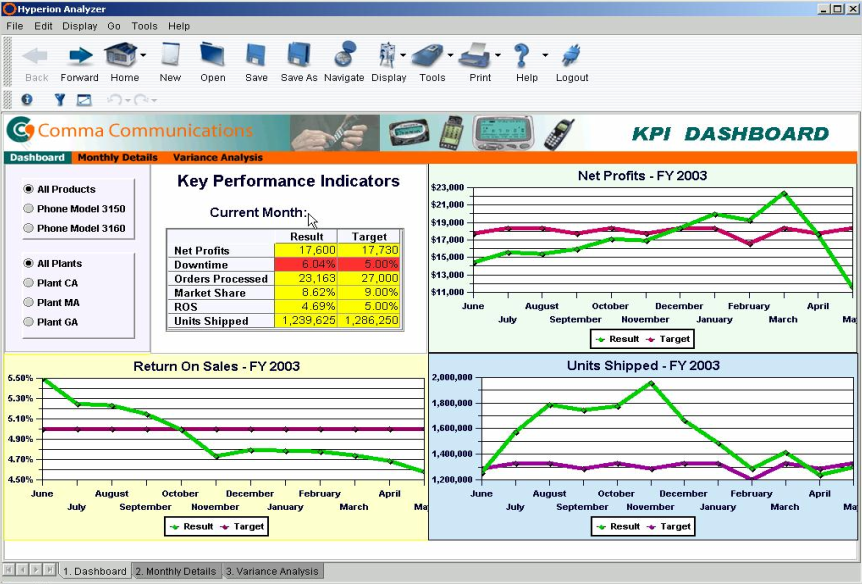
Task: Expand the Tools dropdown arrow
Action: point(450,55)
